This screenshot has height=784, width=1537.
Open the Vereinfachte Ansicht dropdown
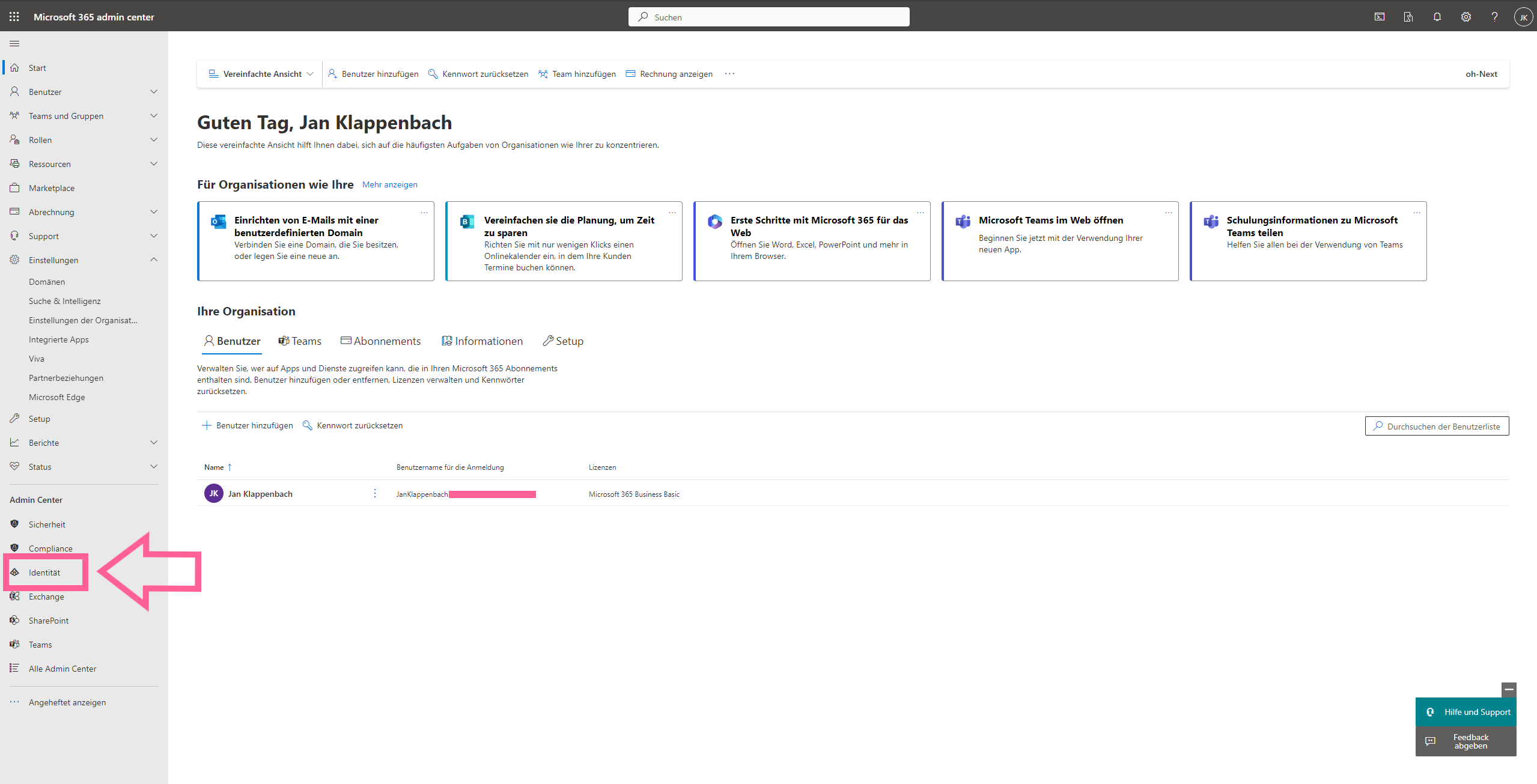click(x=261, y=74)
